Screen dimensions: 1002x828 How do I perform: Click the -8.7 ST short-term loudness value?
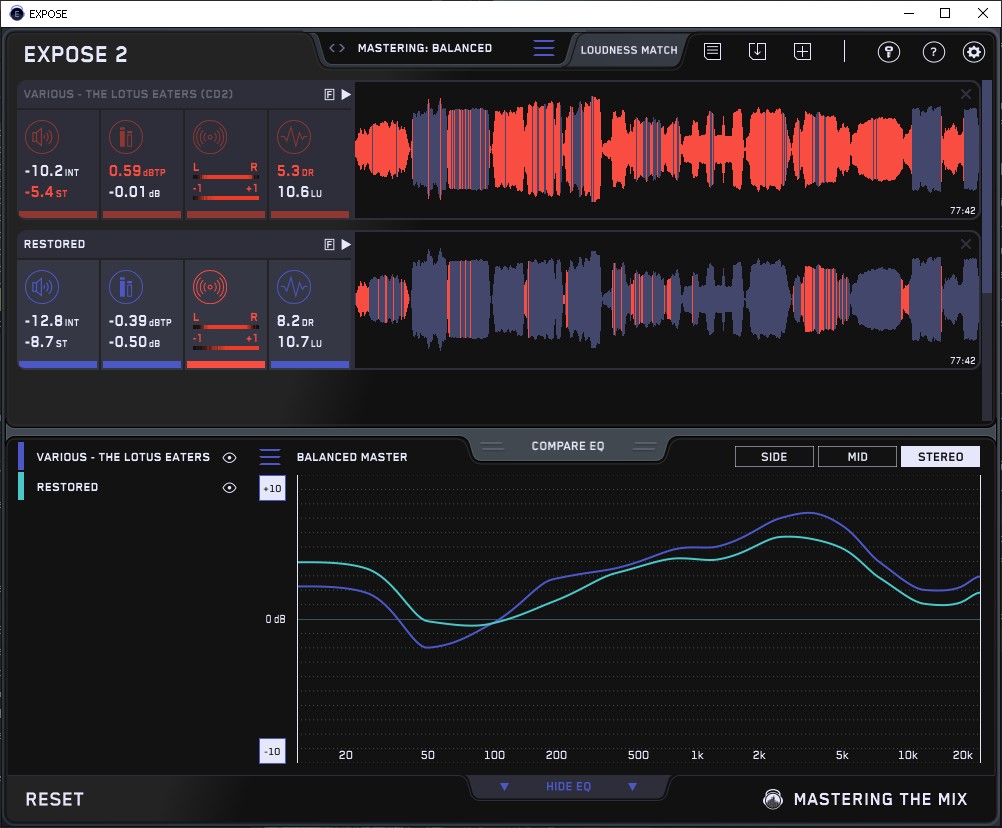pyautogui.click(x=46, y=342)
